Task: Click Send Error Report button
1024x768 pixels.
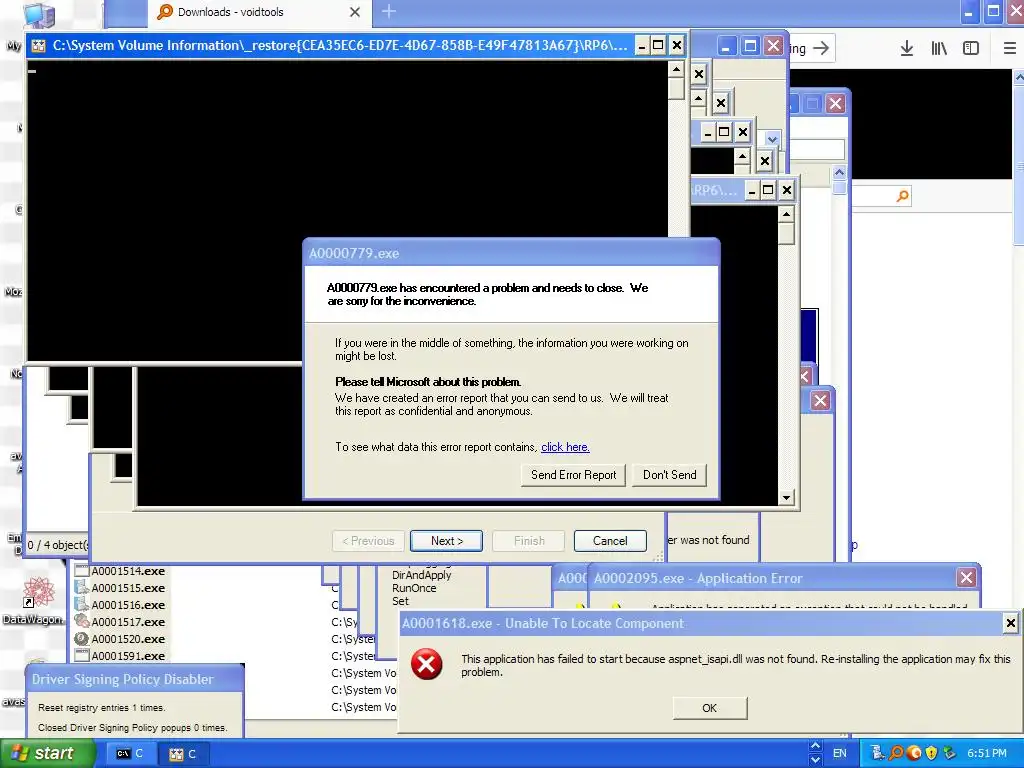Action: [573, 475]
